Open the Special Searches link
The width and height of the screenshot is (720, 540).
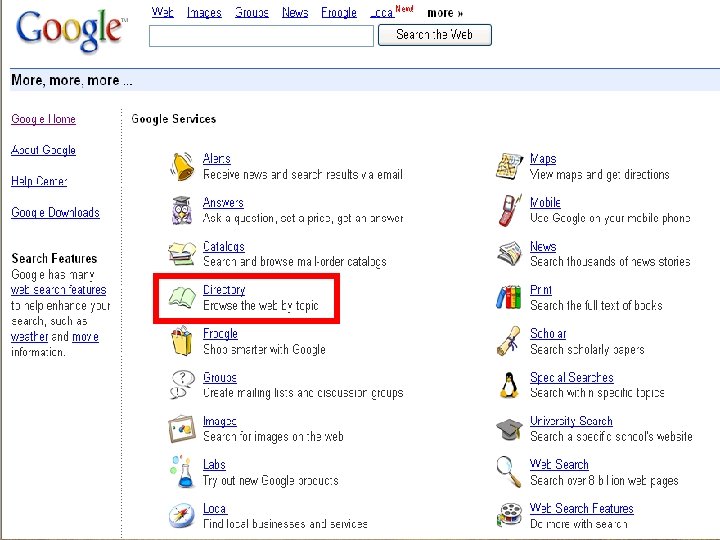pyautogui.click(x=572, y=377)
